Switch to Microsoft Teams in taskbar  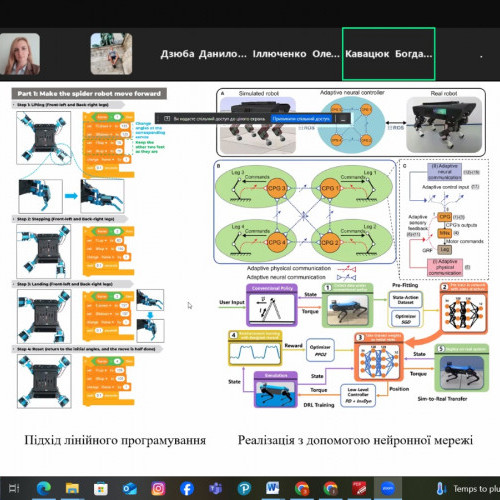(x=216, y=489)
